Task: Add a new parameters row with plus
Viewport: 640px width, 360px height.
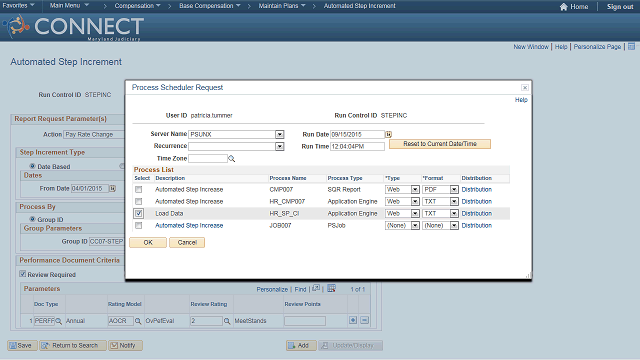Action: coord(353,320)
